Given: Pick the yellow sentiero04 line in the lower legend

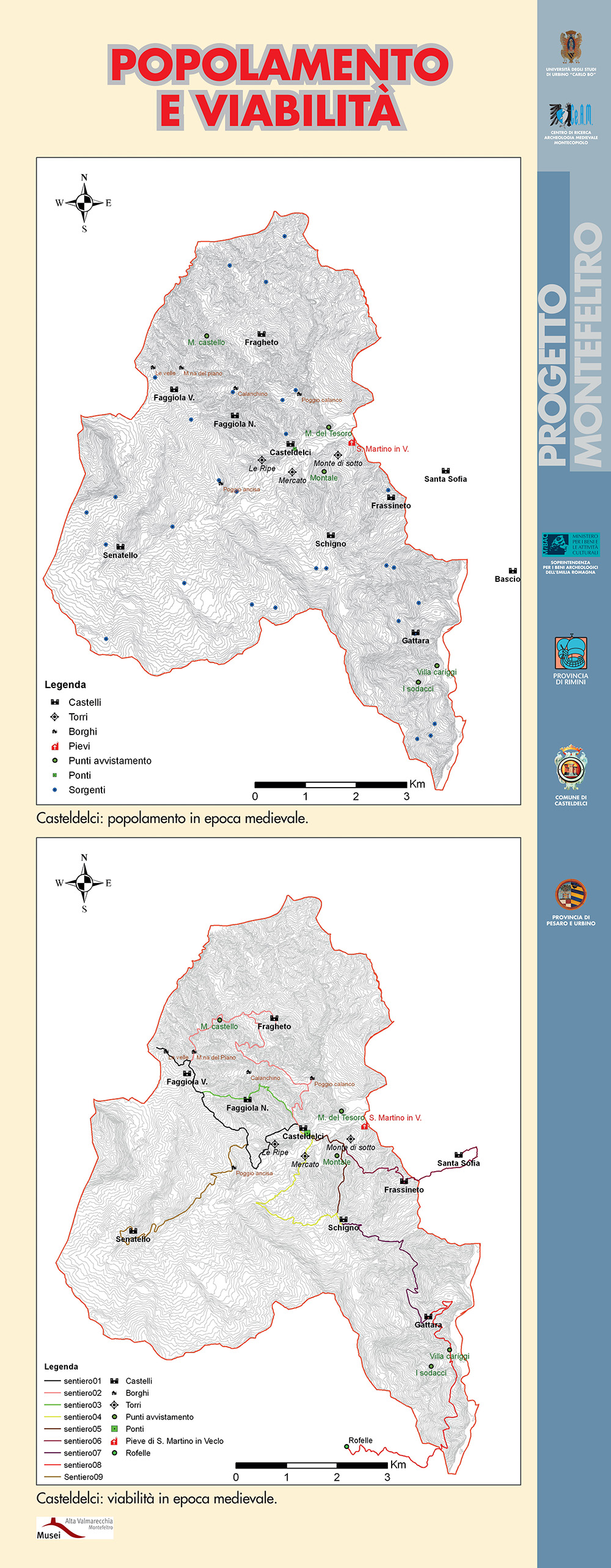Looking at the screenshot, I should [53, 1417].
